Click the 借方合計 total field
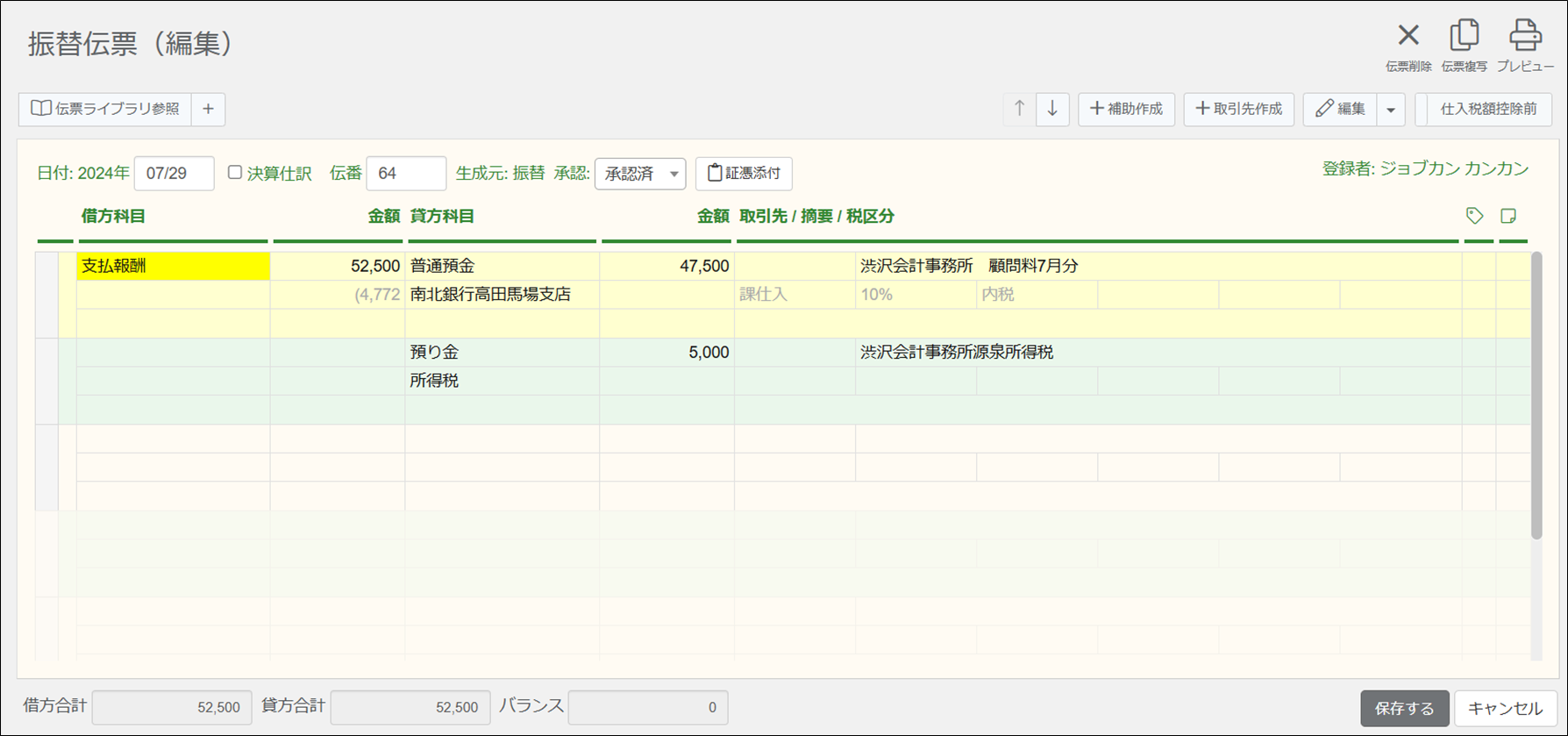The image size is (1568, 736). (172, 707)
